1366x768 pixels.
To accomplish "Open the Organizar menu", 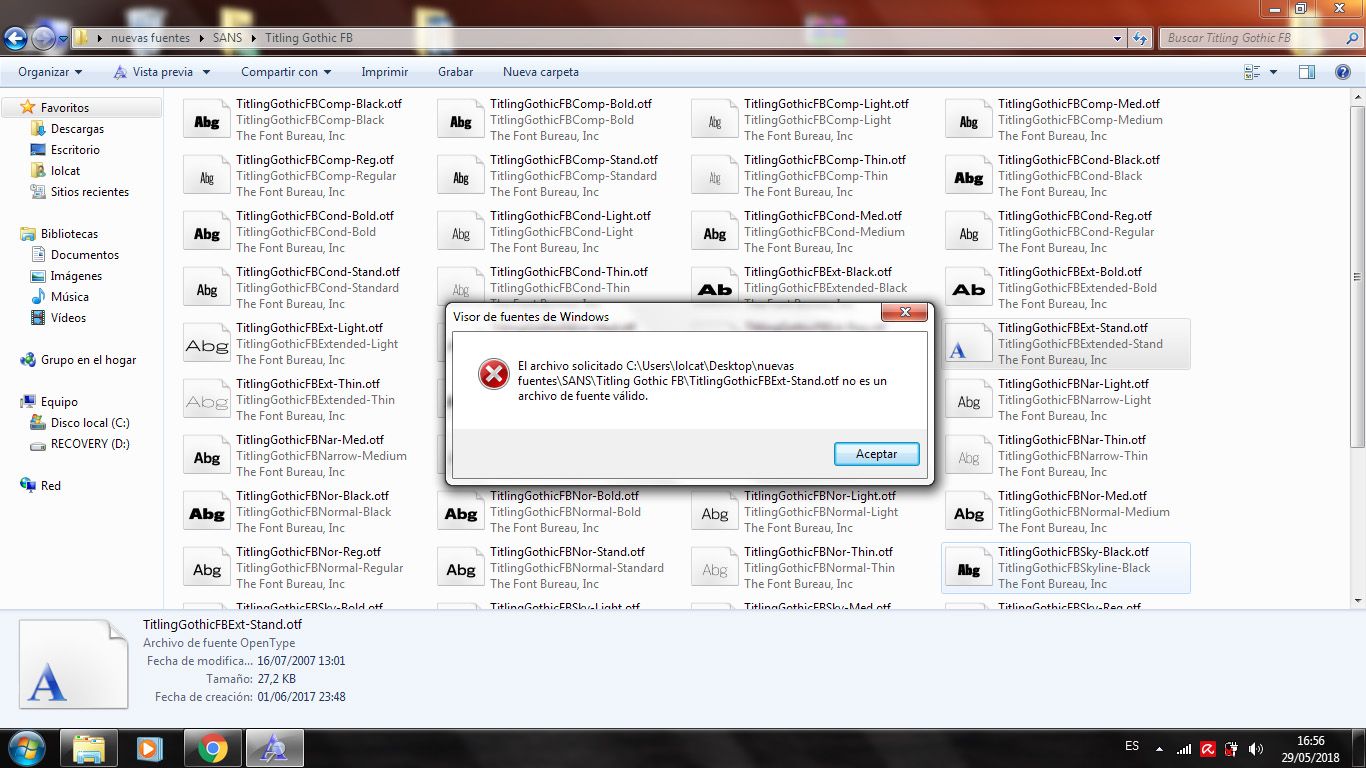I will pyautogui.click(x=50, y=72).
